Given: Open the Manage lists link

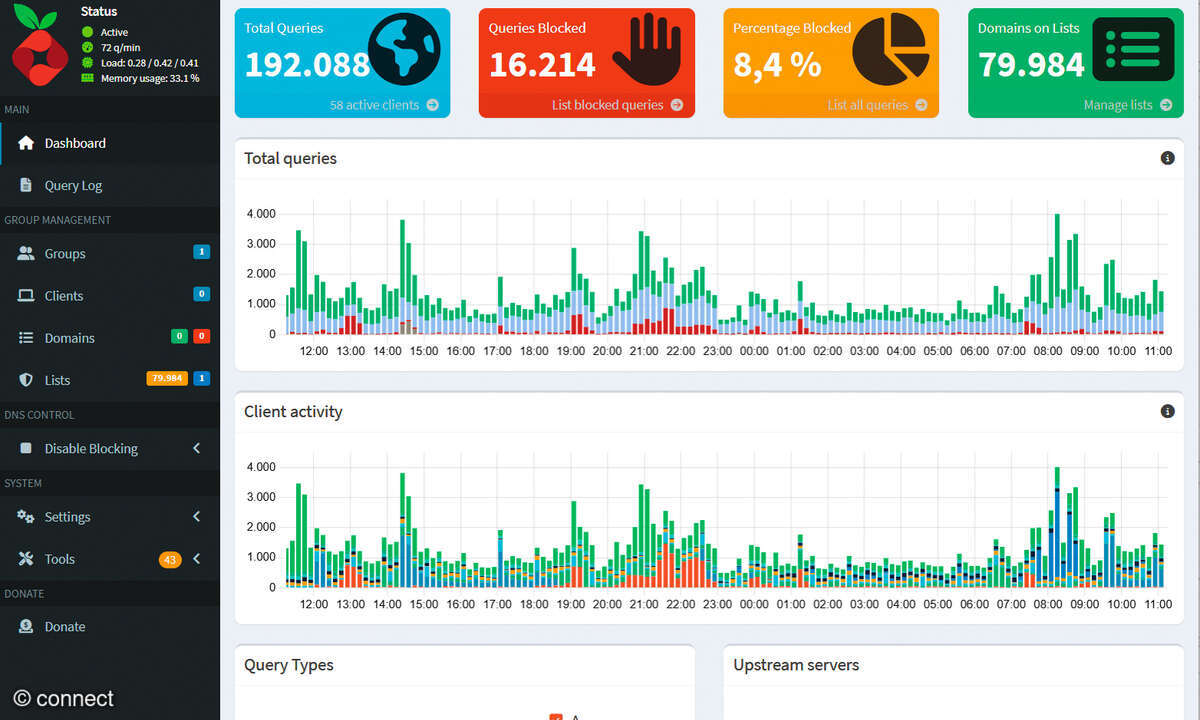Looking at the screenshot, I should coord(1120,104).
